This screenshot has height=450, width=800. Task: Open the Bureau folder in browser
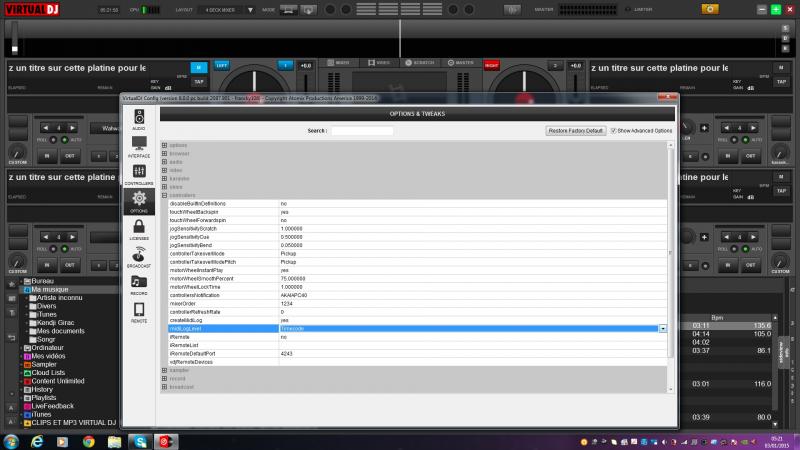point(42,281)
